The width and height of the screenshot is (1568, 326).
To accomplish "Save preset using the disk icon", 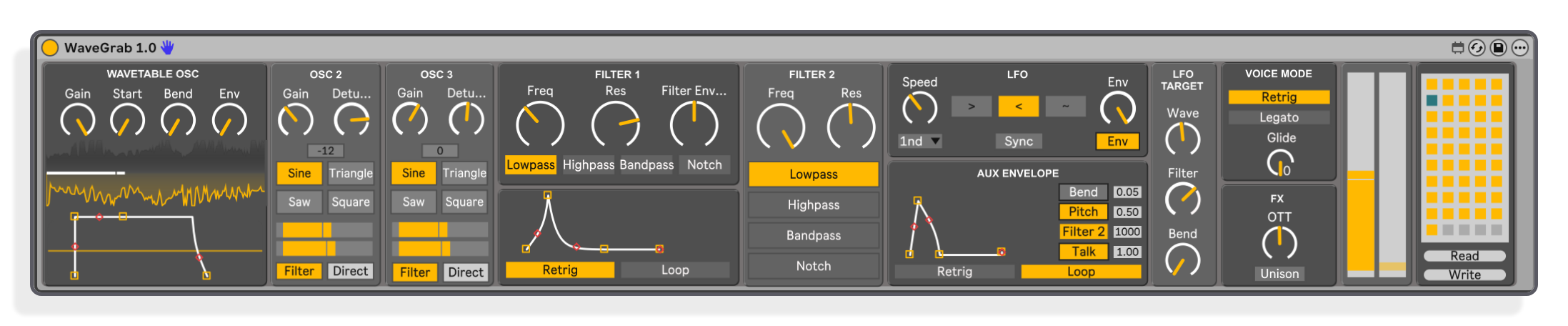I will (x=1498, y=48).
